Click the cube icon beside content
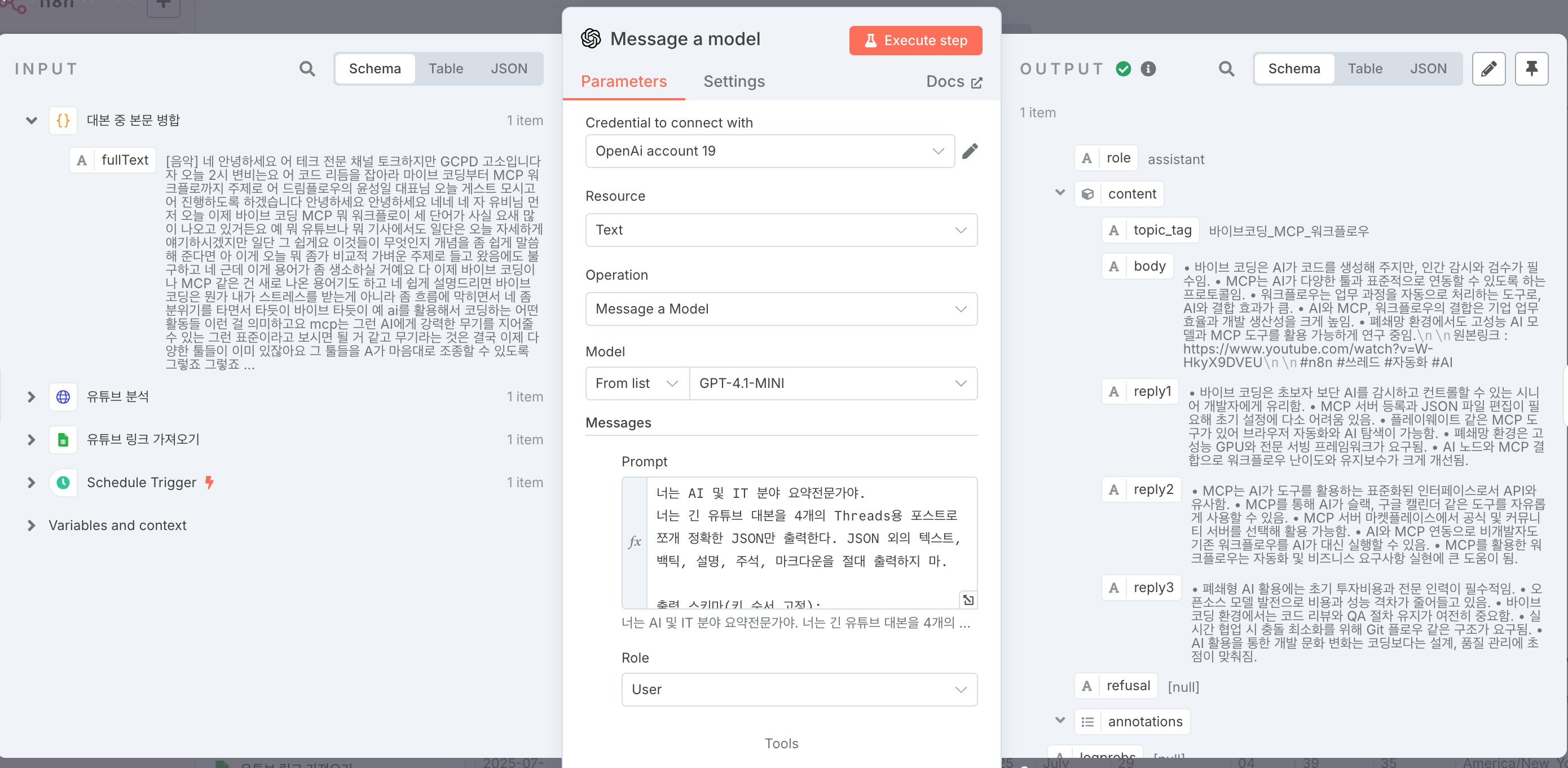Screen dimensions: 1568x768 point(1087,194)
